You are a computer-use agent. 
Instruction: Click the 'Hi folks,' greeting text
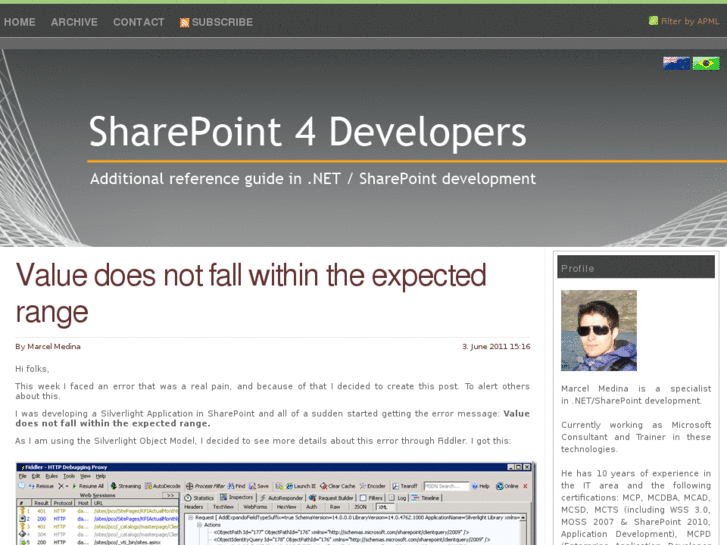pos(32,369)
